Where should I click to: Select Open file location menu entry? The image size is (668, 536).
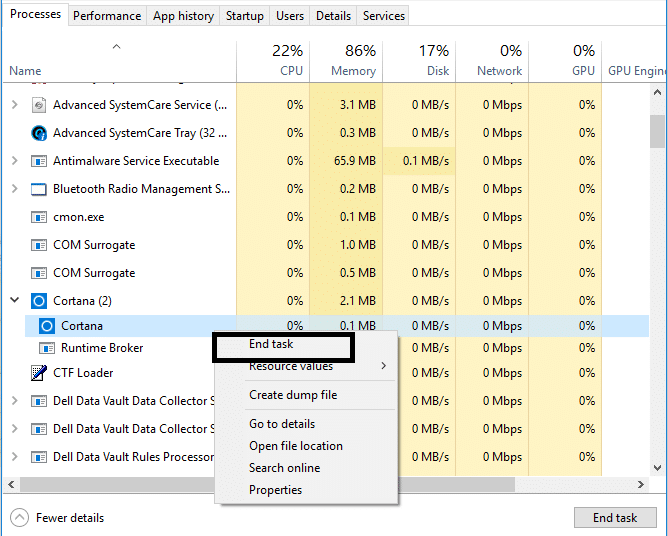295,446
